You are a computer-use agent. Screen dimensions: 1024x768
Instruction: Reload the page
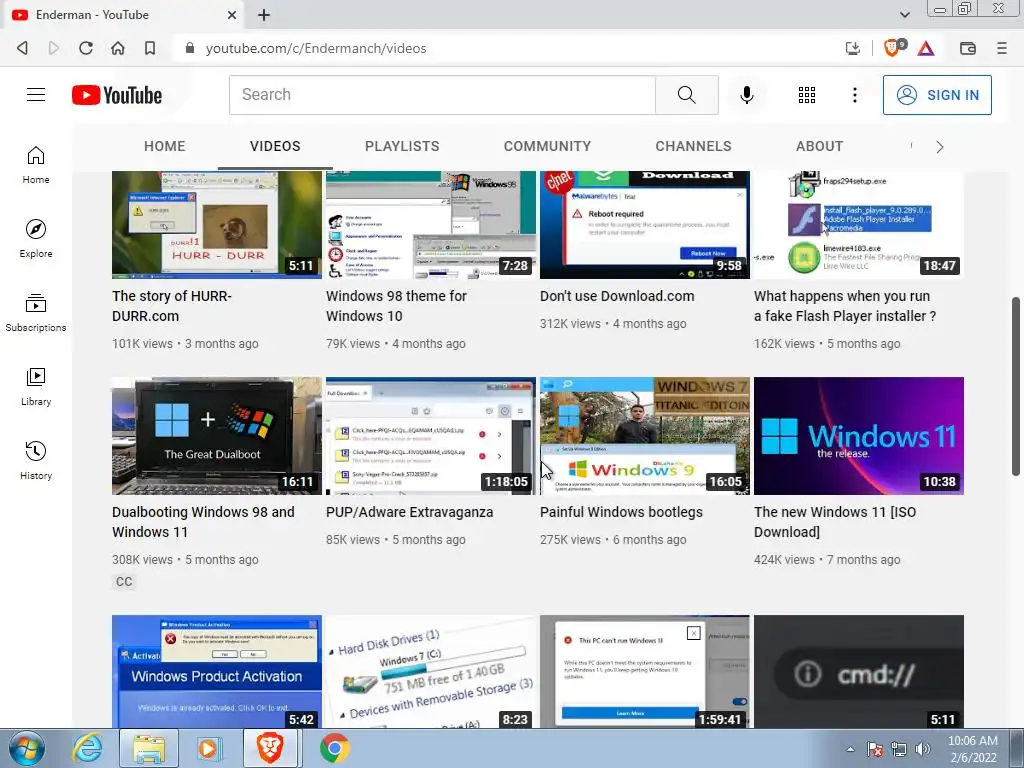pos(86,48)
